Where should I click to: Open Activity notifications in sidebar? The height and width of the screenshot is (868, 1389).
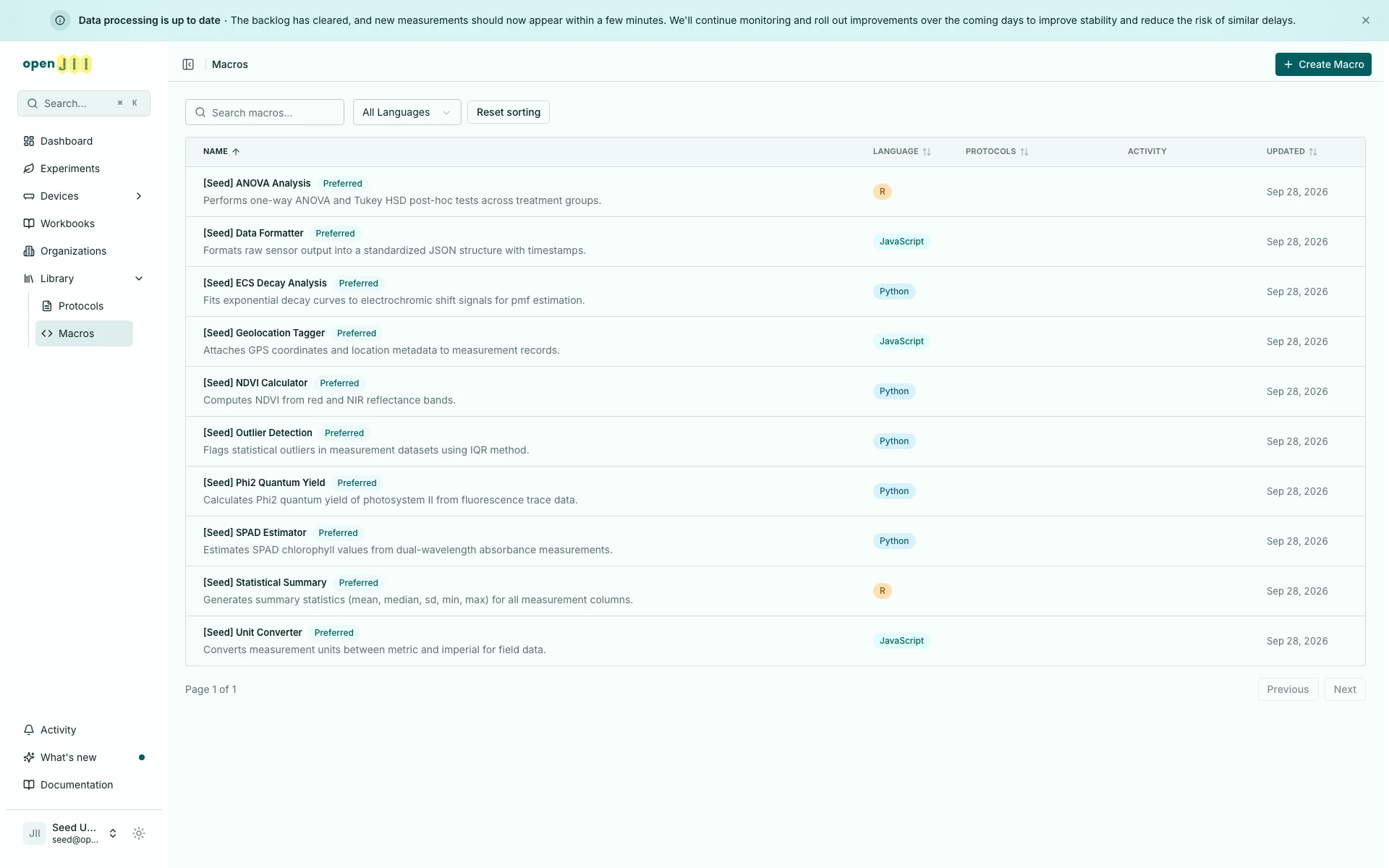tap(84, 730)
